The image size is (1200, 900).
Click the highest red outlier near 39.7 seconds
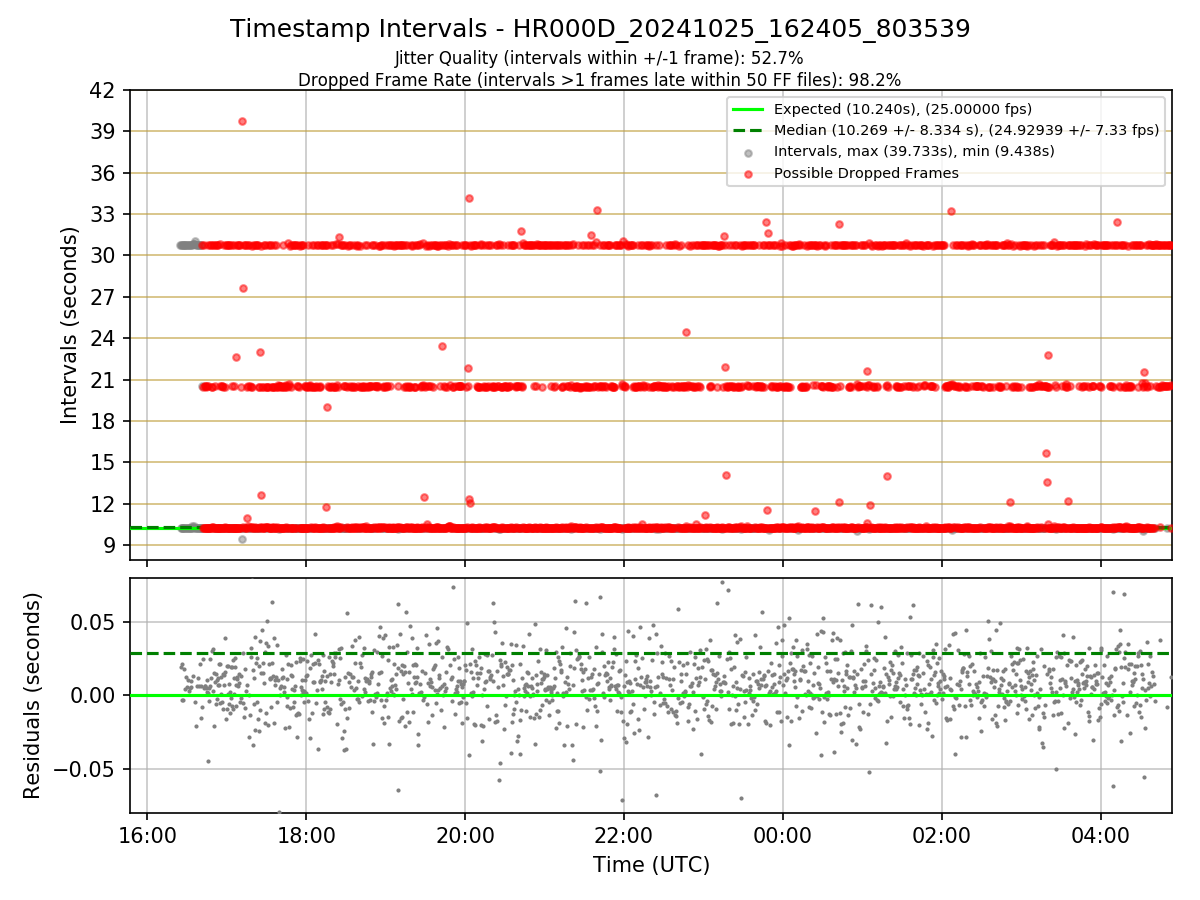[242, 121]
